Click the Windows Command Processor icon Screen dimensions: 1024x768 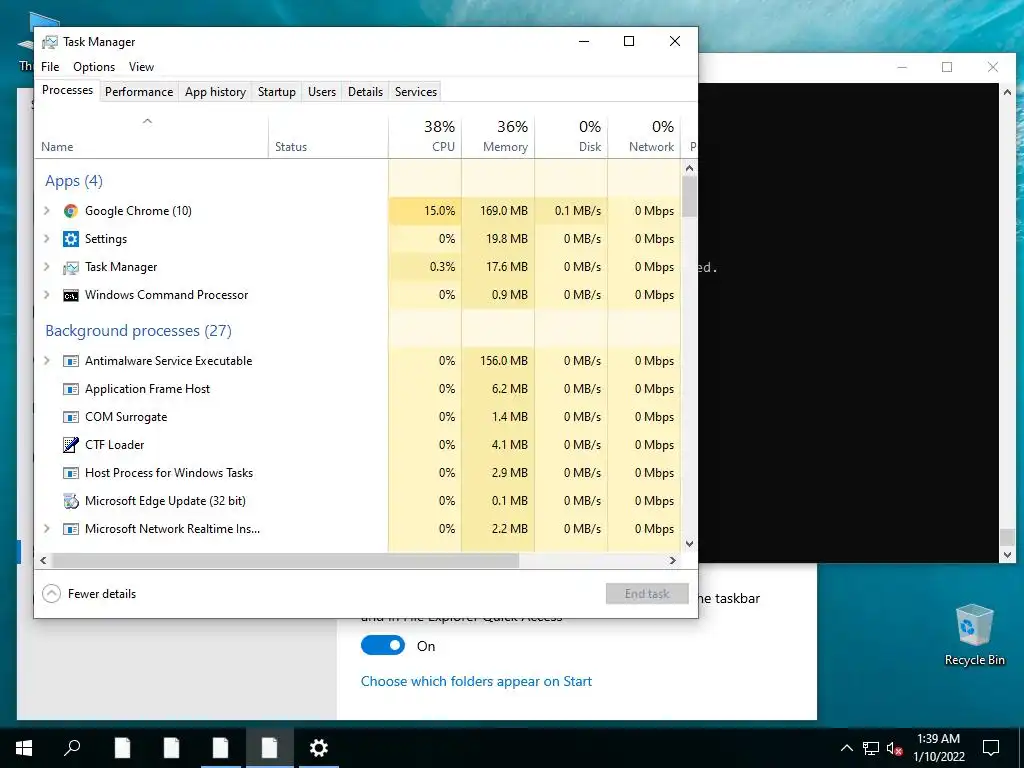71,295
